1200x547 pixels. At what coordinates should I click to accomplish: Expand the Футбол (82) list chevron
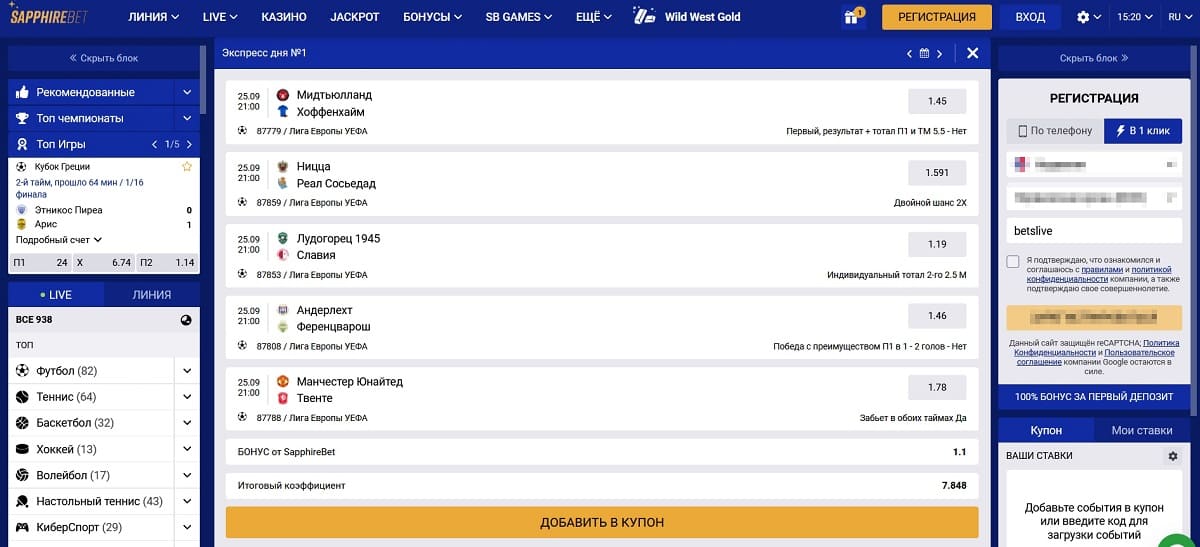point(187,371)
